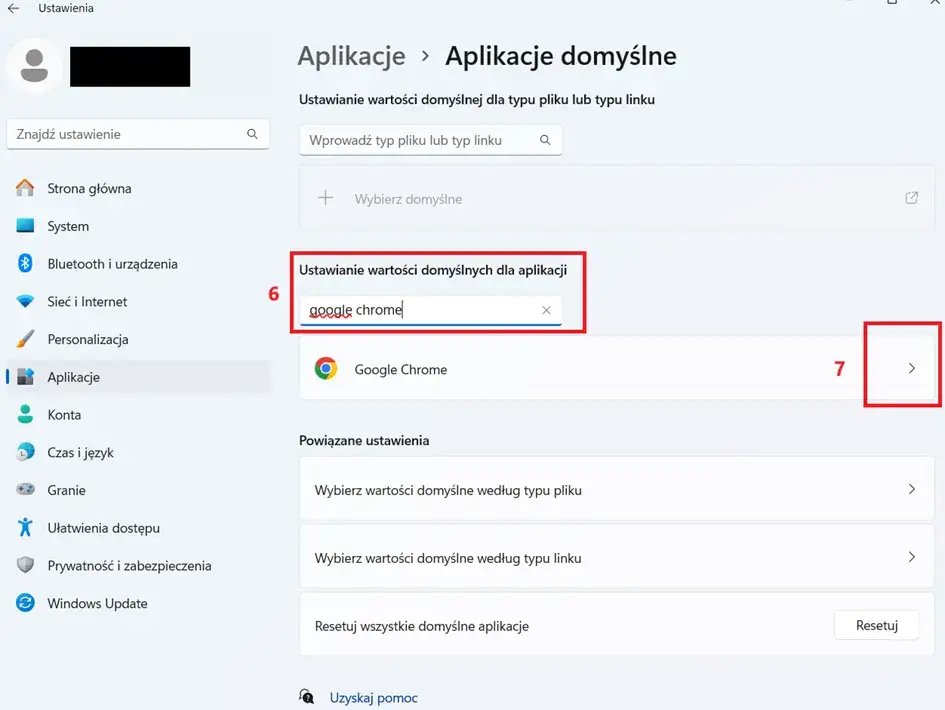Expand the Google Chrome entry chevron
This screenshot has height=710, width=945.
pos(911,368)
